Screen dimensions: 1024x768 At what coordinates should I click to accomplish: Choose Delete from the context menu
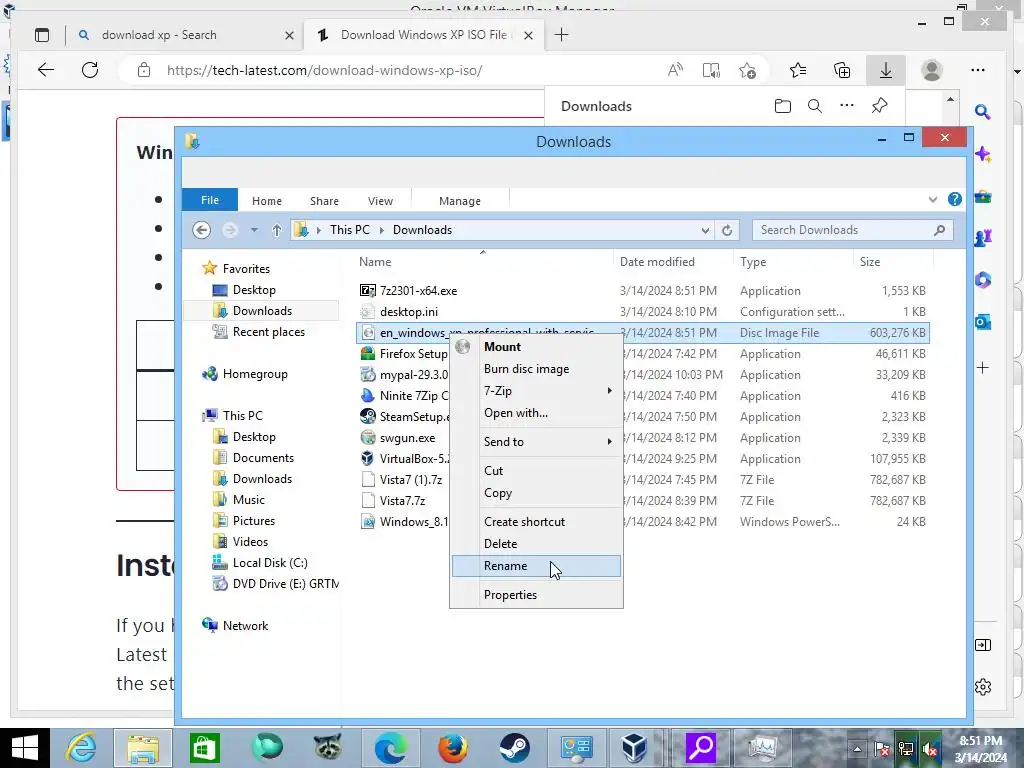(x=536, y=544)
